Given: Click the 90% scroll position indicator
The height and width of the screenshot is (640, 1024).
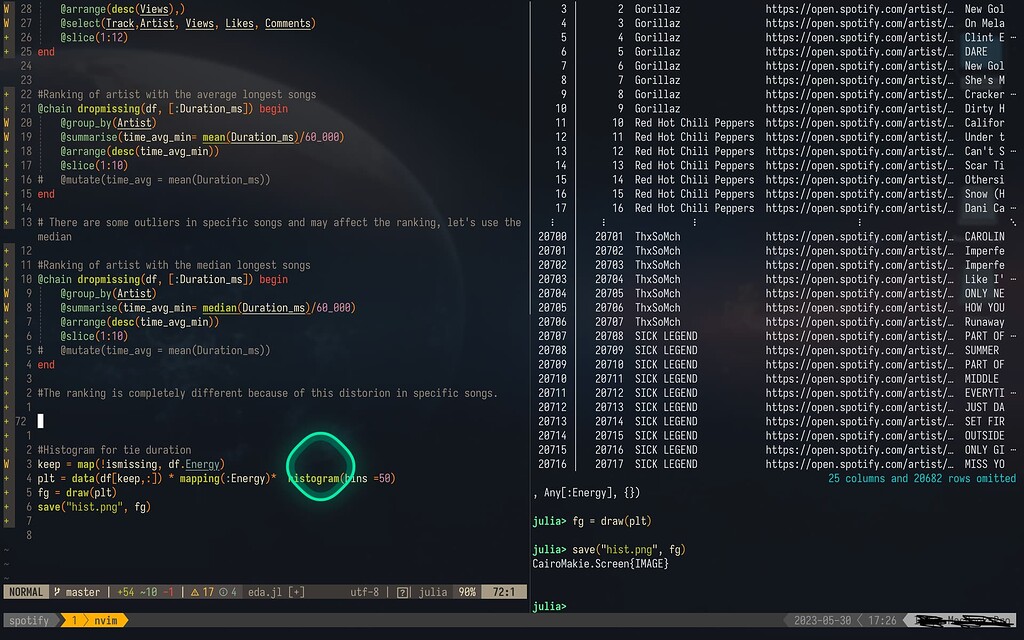Looking at the screenshot, I should [x=466, y=591].
